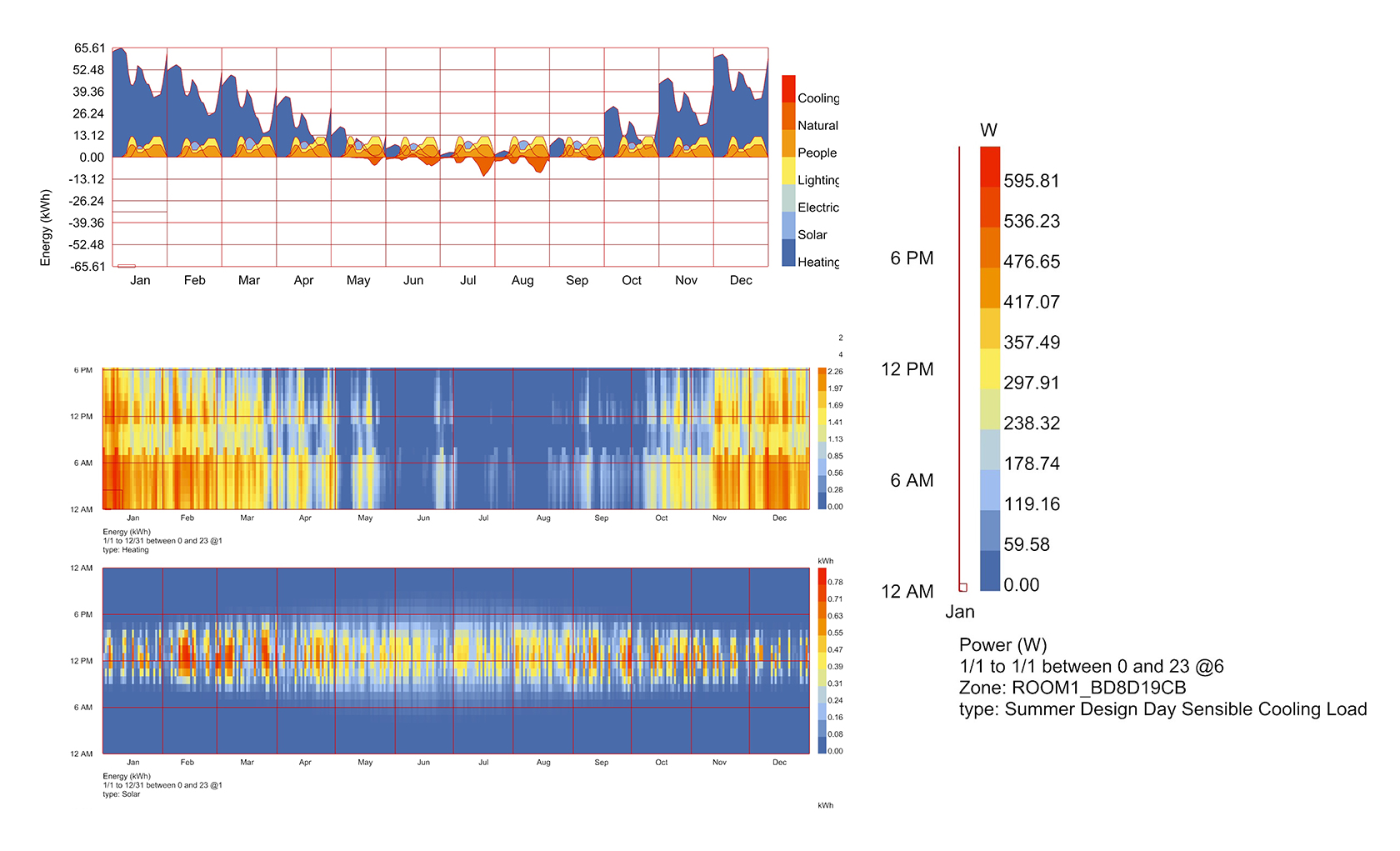Screen dimensions: 1400x851
Task: Click the light blue Solar legend swatch
Action: click(788, 225)
